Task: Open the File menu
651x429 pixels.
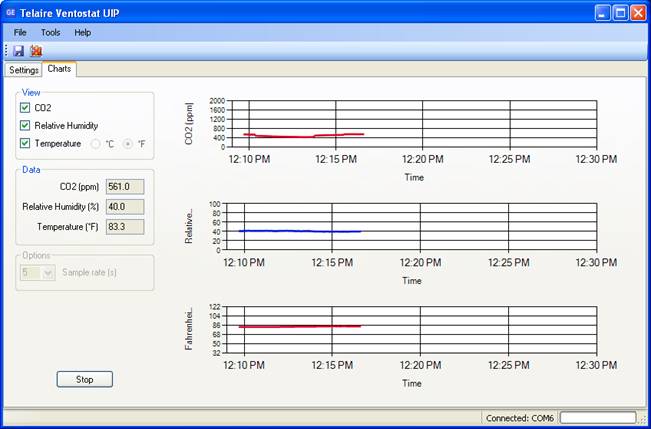Action: [20, 32]
